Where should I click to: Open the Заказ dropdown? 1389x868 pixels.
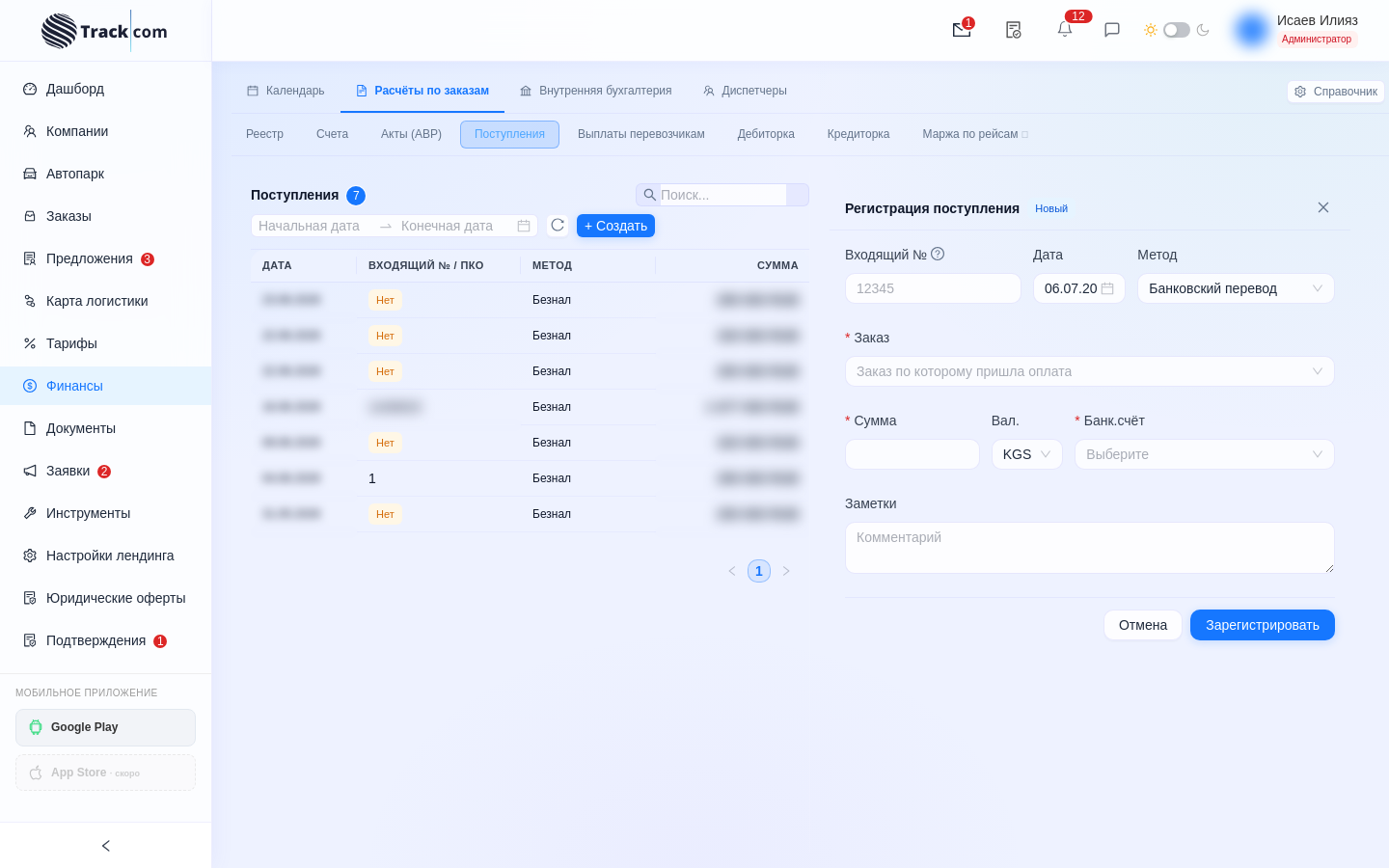coord(1090,371)
